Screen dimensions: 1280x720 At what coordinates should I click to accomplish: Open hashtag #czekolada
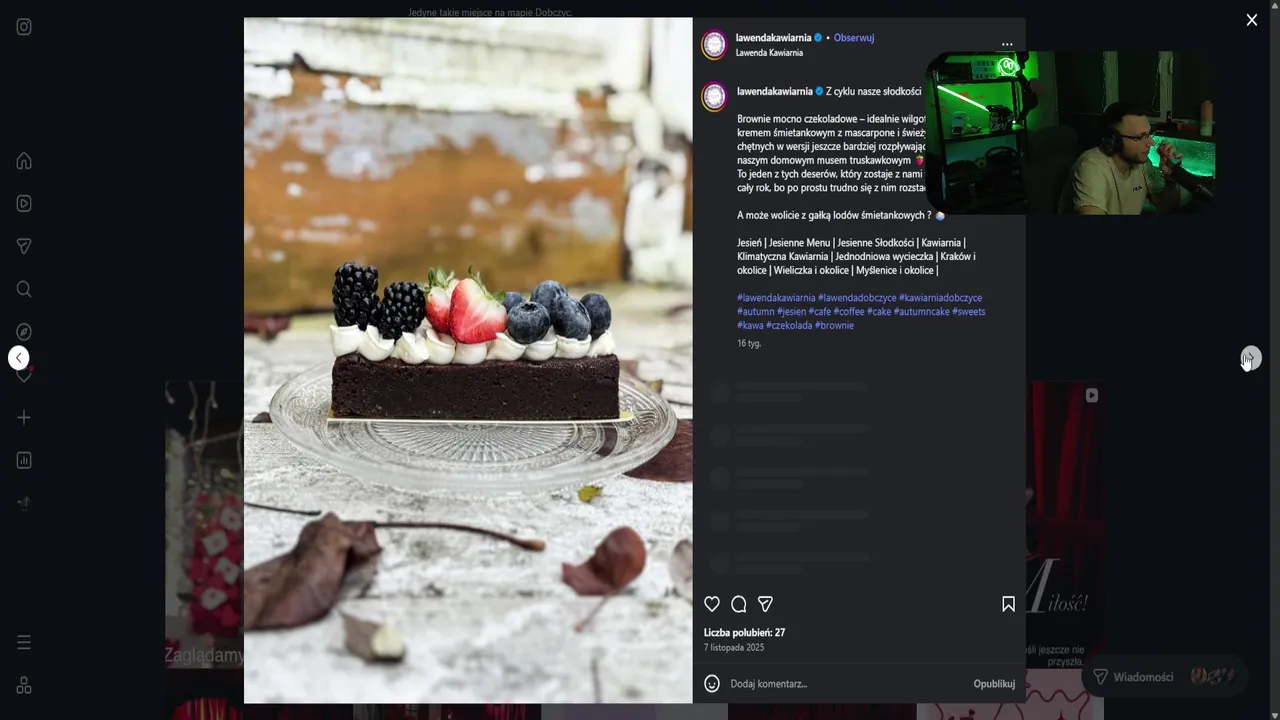(789, 326)
